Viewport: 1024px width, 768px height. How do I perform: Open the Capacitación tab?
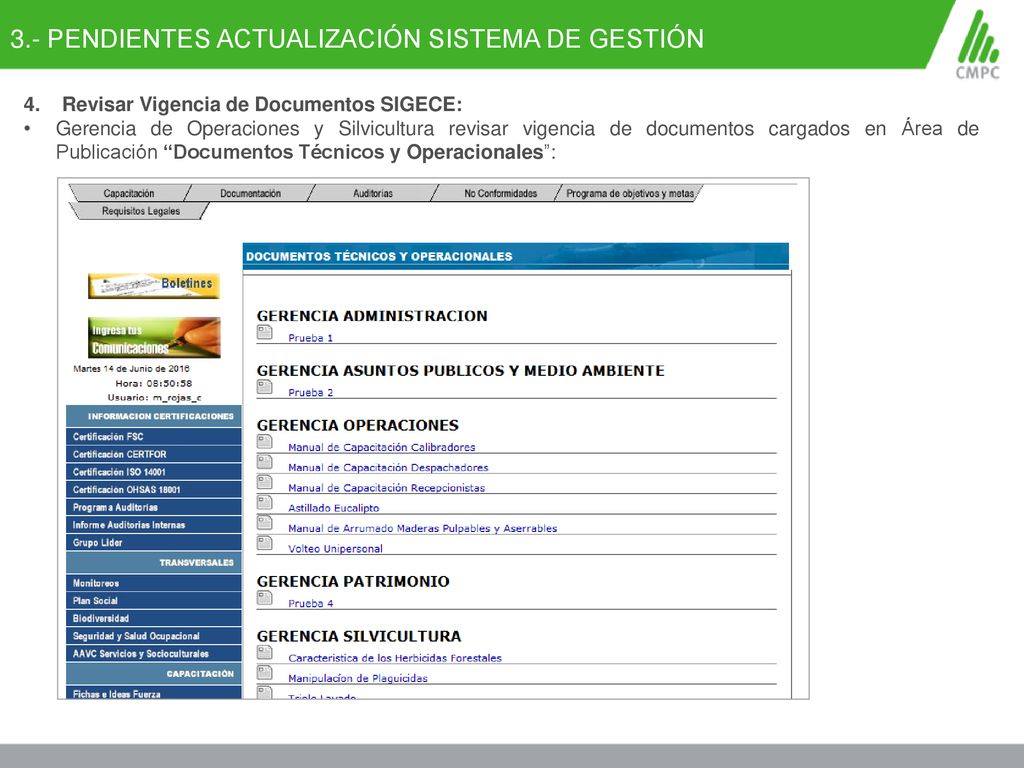129,193
